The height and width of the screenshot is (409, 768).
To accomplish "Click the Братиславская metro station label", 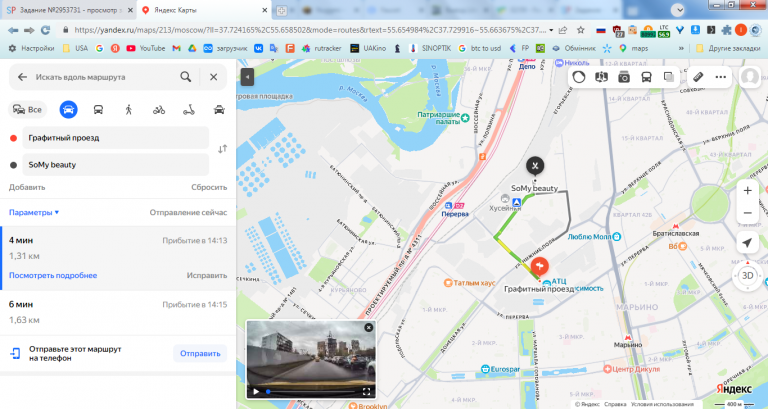I will 675,233.
